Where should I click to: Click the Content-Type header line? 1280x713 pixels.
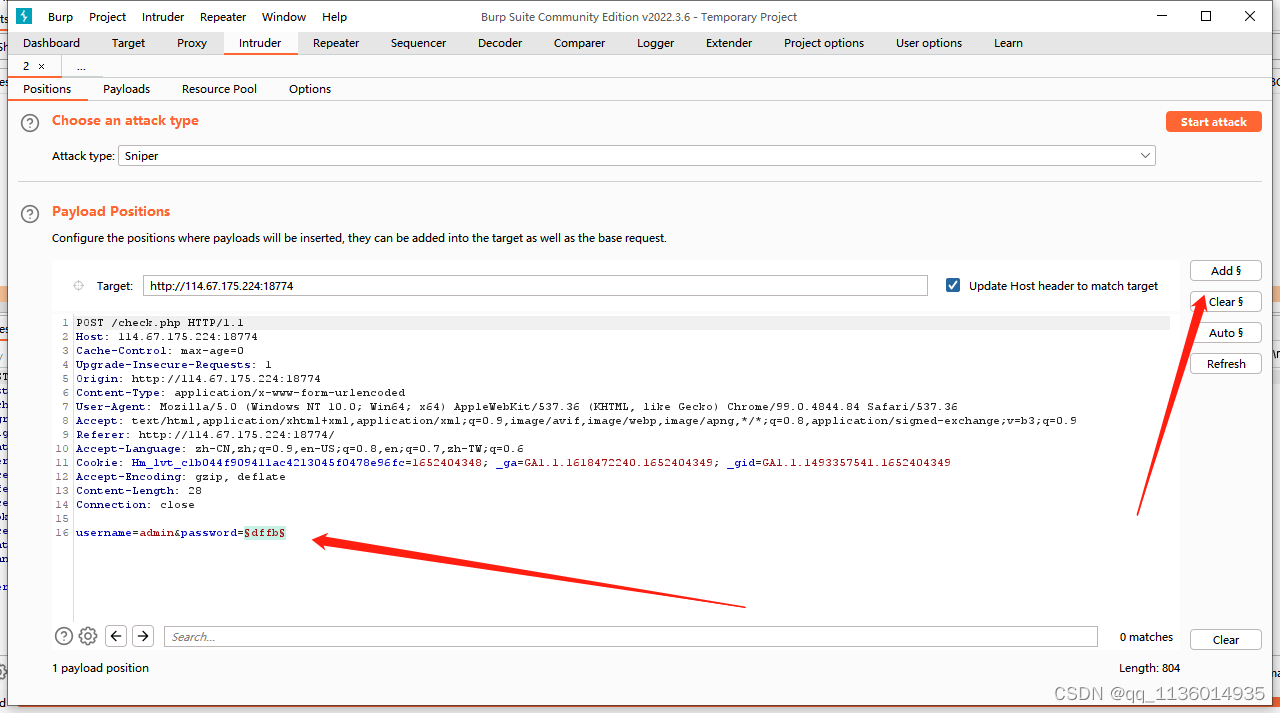[x=240, y=393]
